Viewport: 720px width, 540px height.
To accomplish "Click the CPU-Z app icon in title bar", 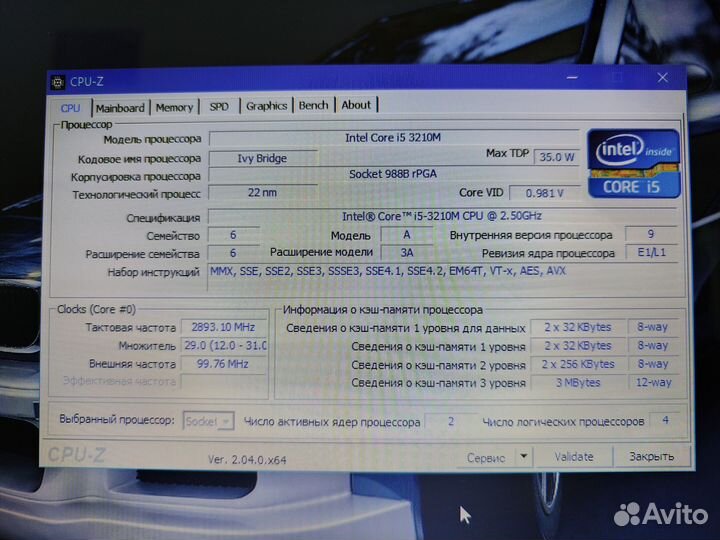I will [x=57, y=82].
